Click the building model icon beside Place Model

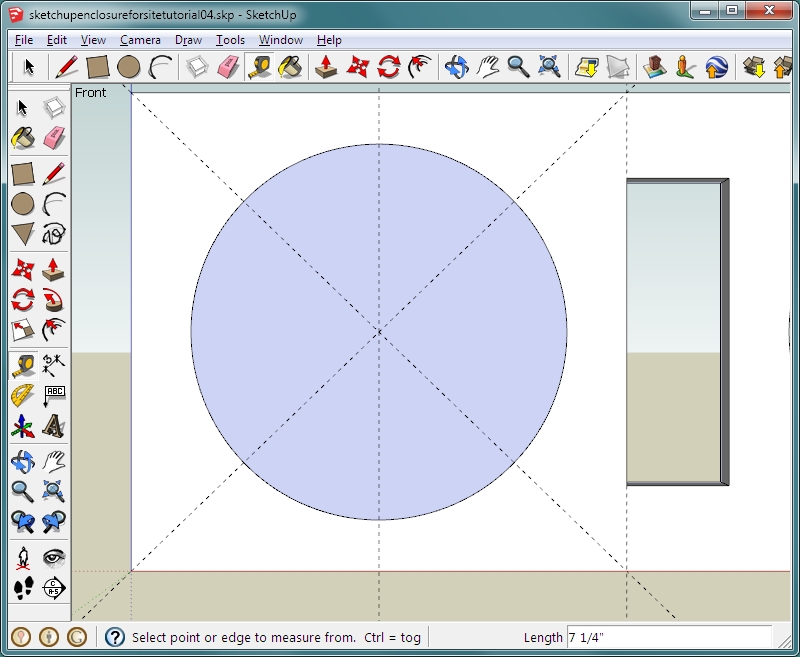click(655, 67)
